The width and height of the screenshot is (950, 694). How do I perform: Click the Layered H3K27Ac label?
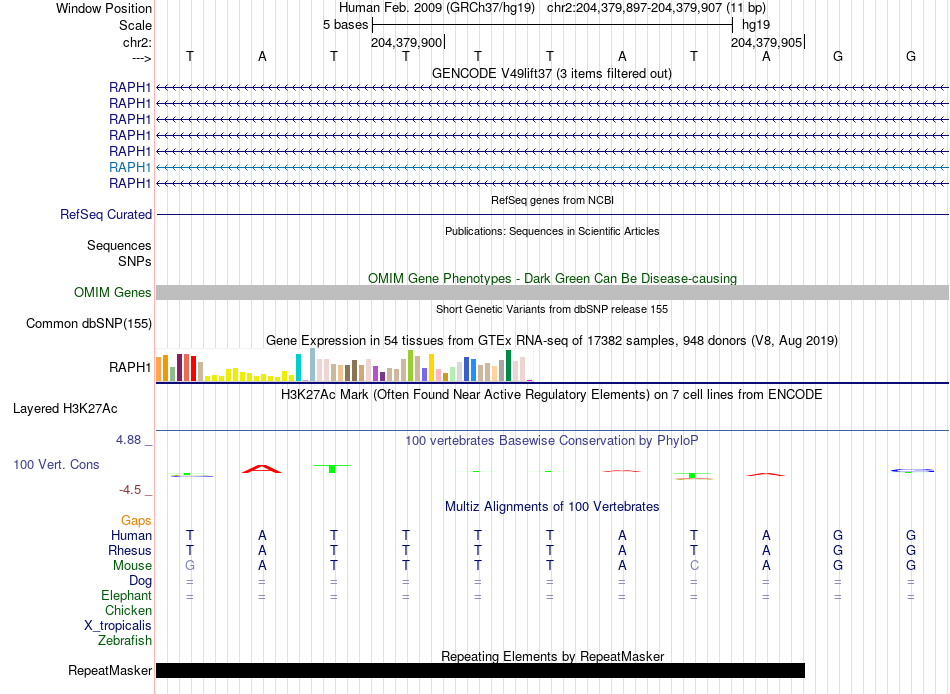(65, 409)
